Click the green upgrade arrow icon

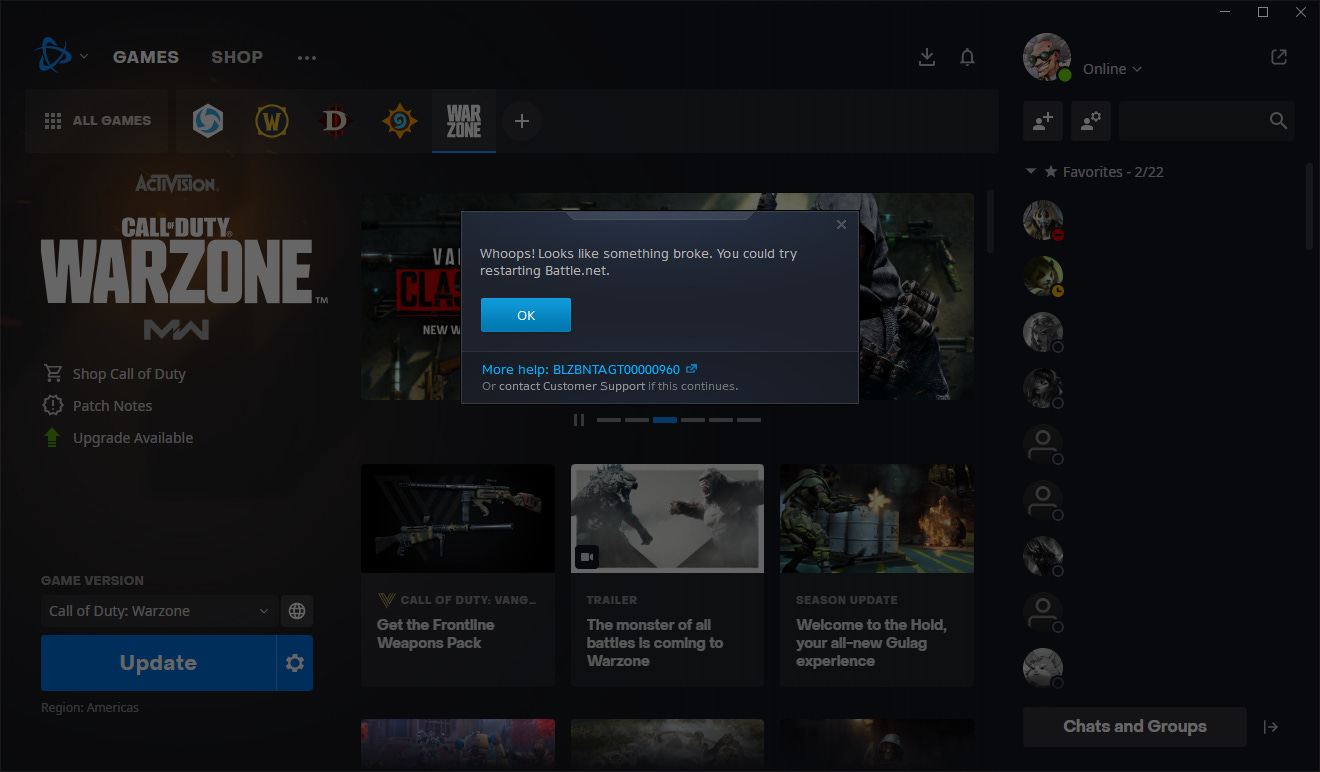52,437
